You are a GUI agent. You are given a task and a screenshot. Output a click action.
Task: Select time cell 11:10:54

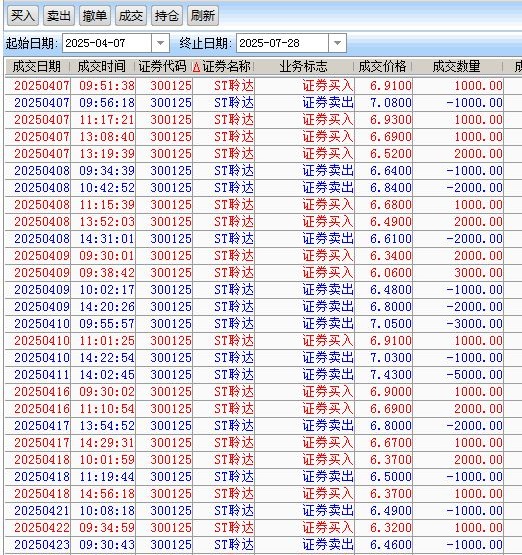tap(107, 408)
